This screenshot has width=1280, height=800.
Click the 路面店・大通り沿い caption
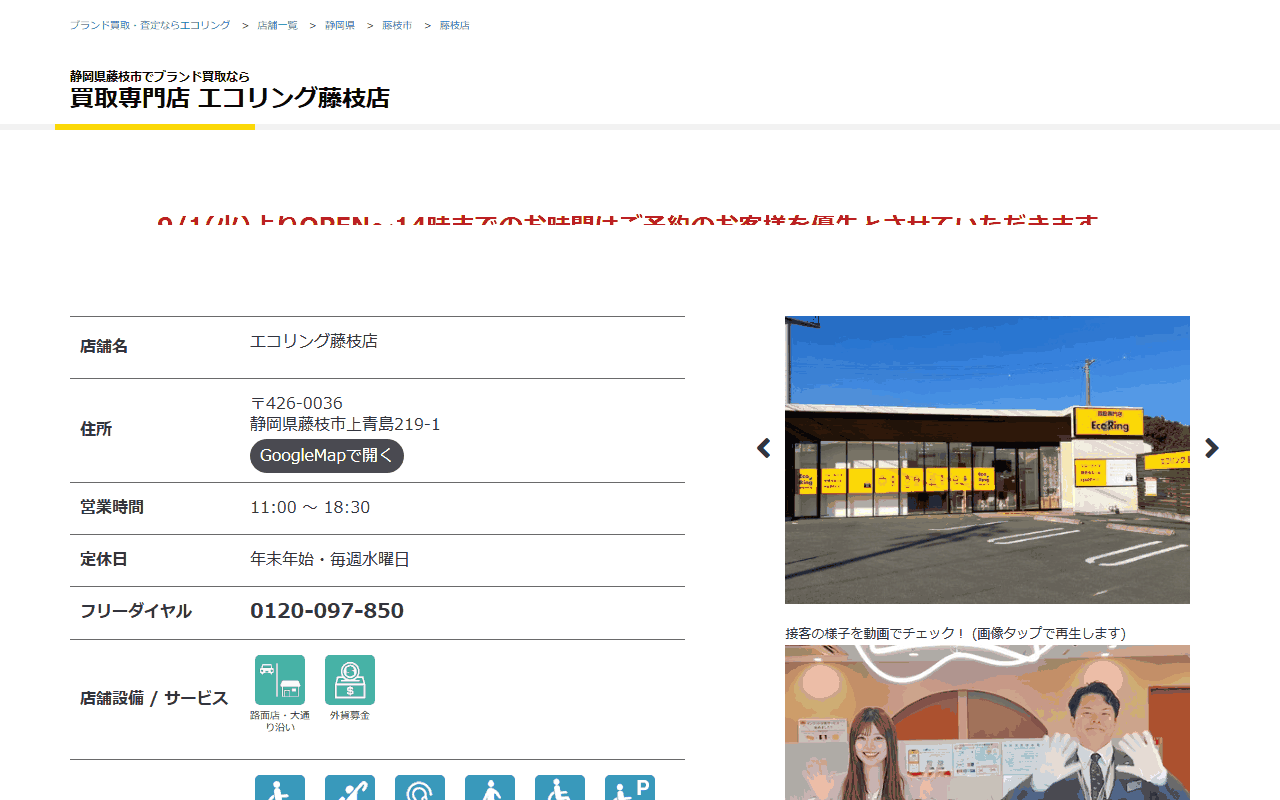click(x=280, y=721)
